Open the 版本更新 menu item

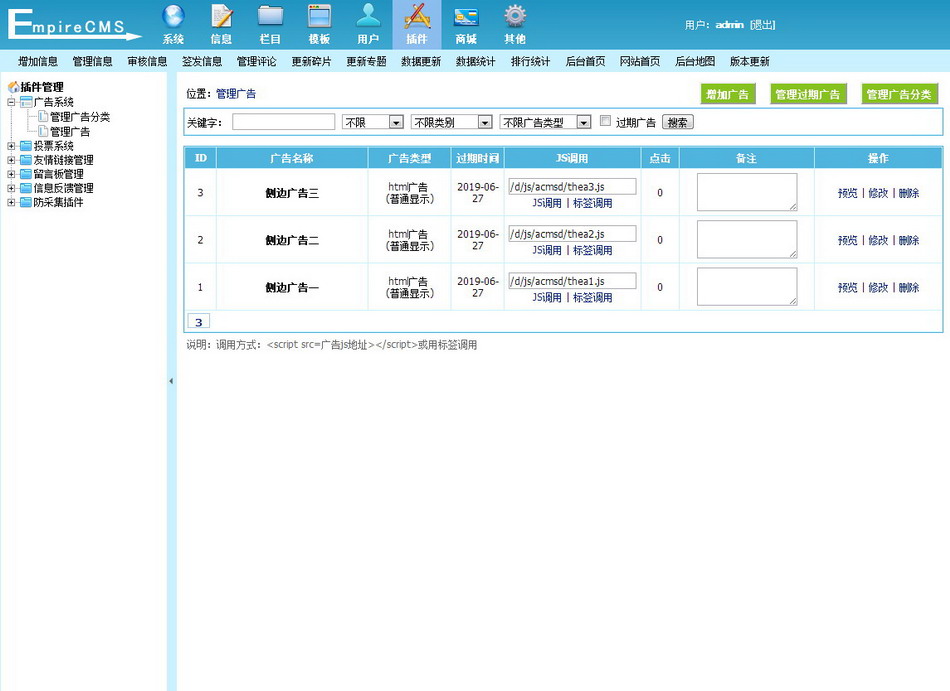749,61
